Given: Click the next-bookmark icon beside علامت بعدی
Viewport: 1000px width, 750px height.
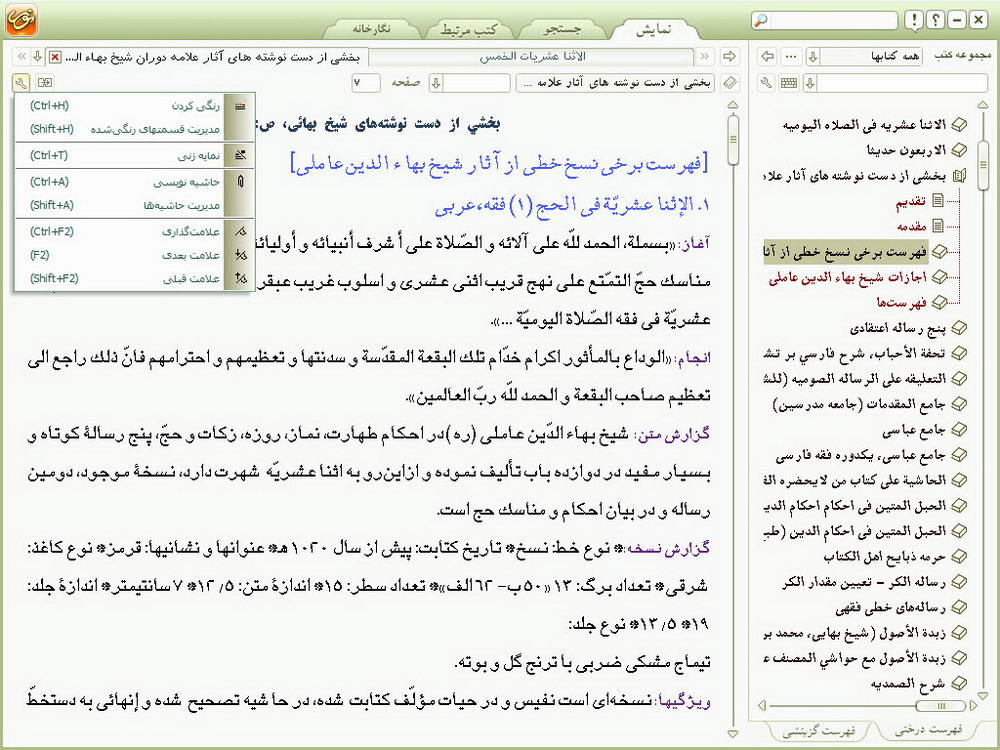Looking at the screenshot, I should (x=240, y=255).
